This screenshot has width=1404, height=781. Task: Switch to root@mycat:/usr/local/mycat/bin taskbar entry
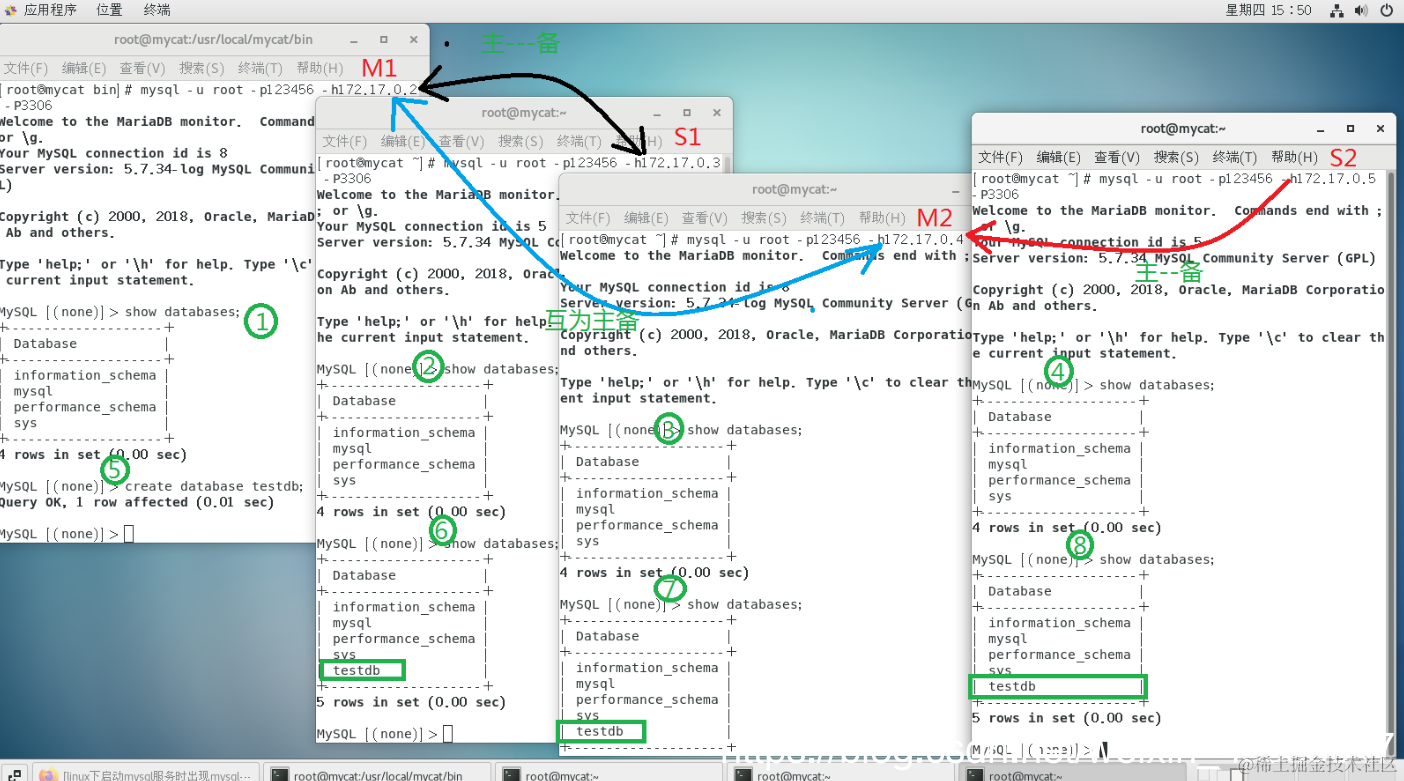pyautogui.click(x=378, y=774)
